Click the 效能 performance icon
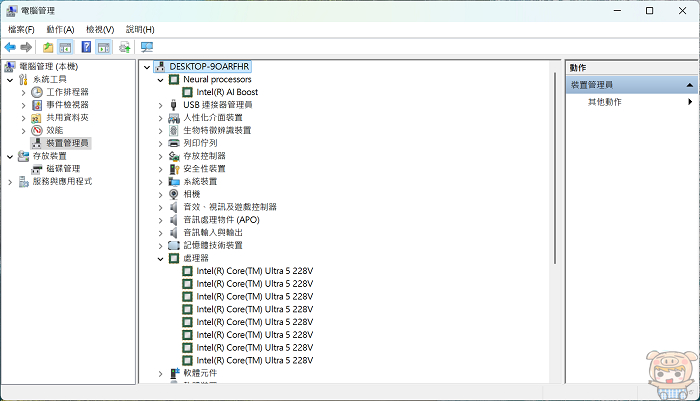This screenshot has height=401, width=700. (x=37, y=130)
